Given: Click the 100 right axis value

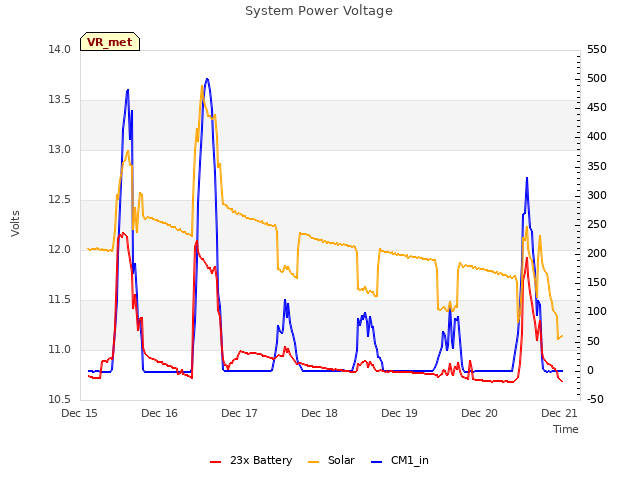Looking at the screenshot, I should (x=597, y=311).
